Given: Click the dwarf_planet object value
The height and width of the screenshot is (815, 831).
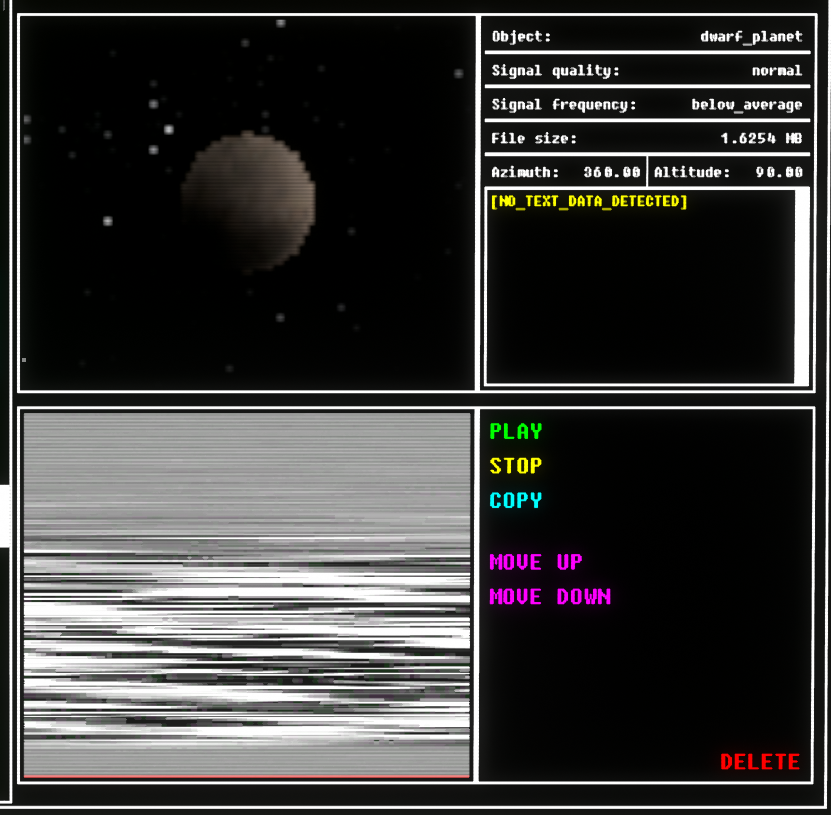Looking at the screenshot, I should 751,37.
